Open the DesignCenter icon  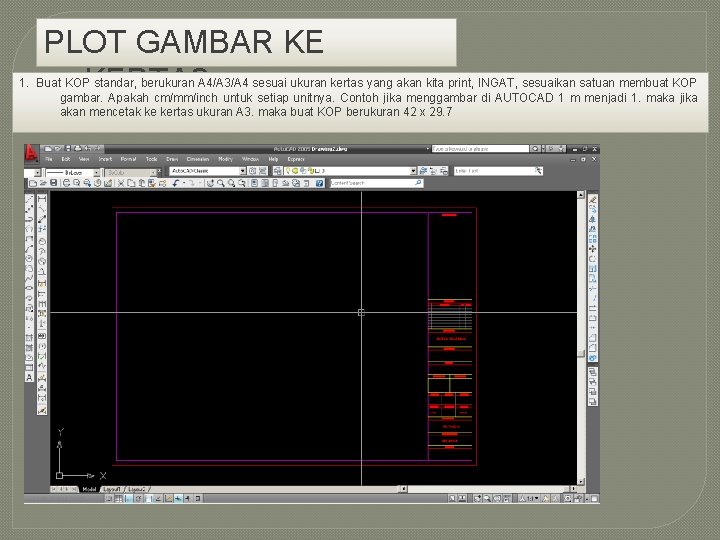click(265, 183)
